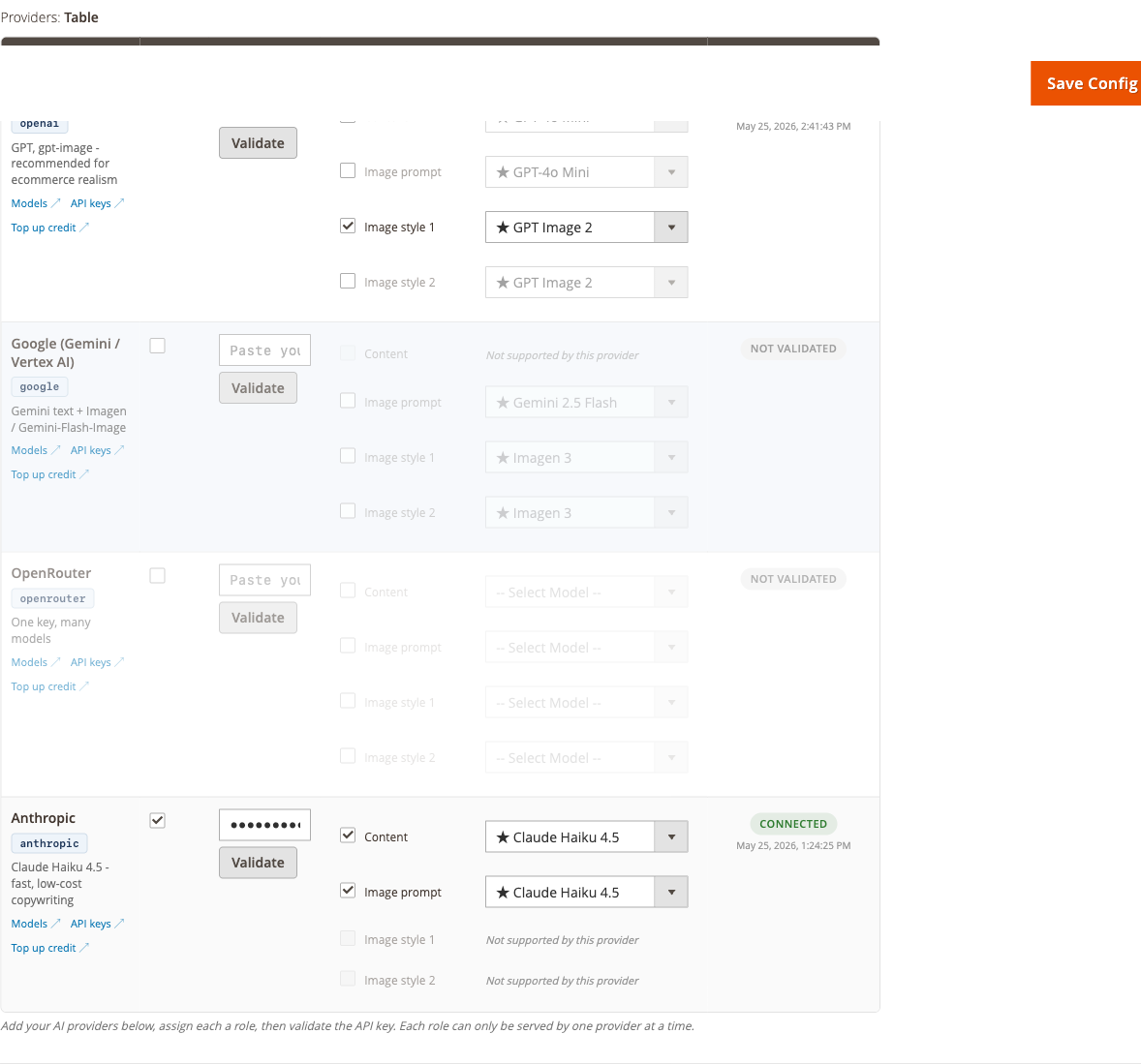Uncheck Anthropic Image prompt role
Viewport: 1141px width, 1064px height.
point(348,891)
